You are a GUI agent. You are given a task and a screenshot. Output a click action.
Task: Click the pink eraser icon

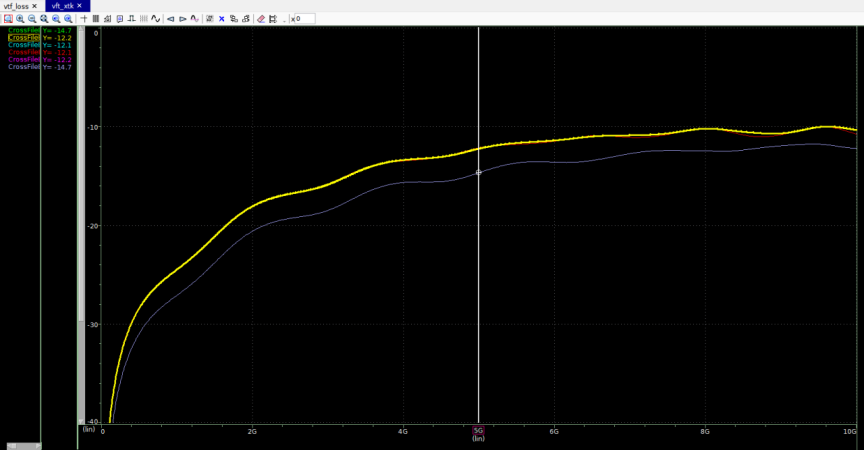point(261,19)
